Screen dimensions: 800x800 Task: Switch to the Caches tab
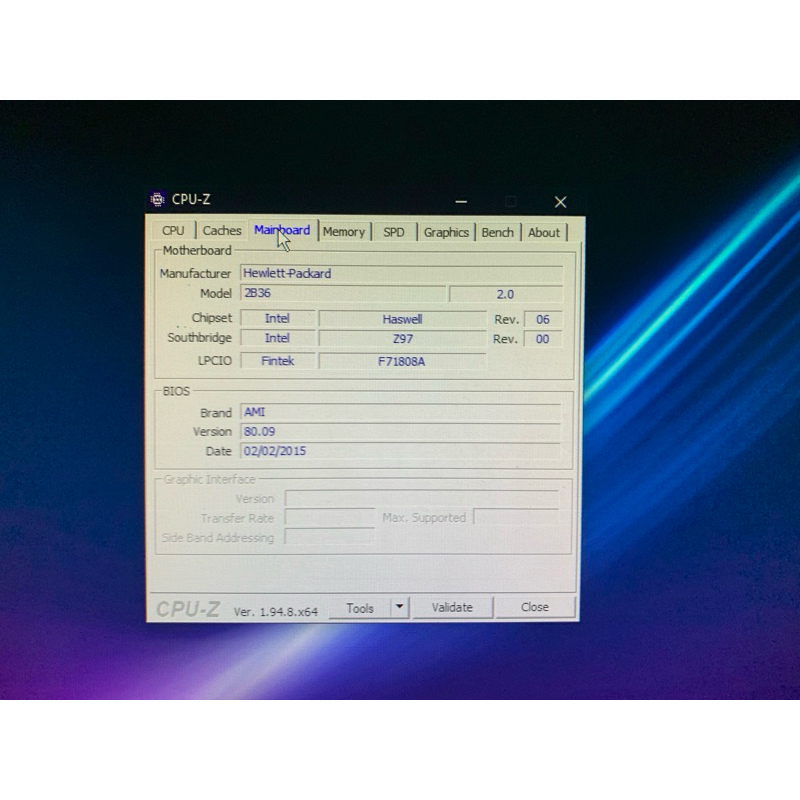(x=222, y=231)
